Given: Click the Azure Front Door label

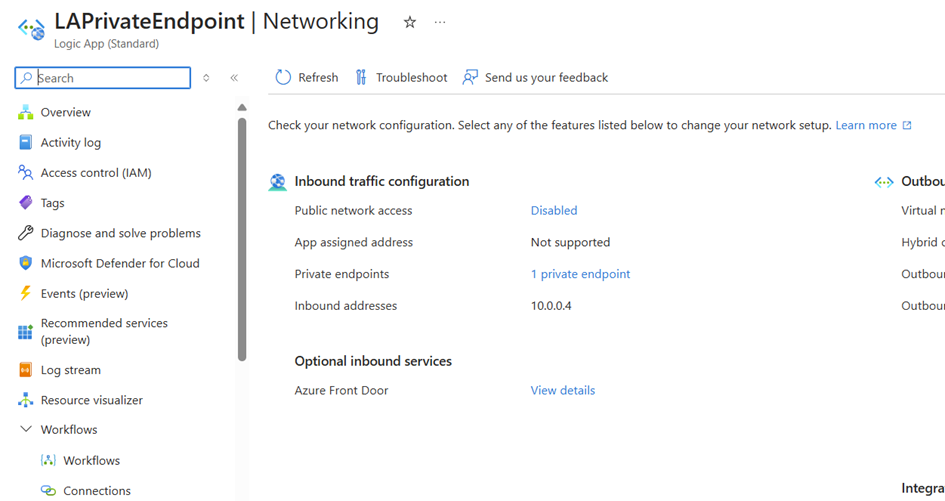Looking at the screenshot, I should click(x=341, y=390).
